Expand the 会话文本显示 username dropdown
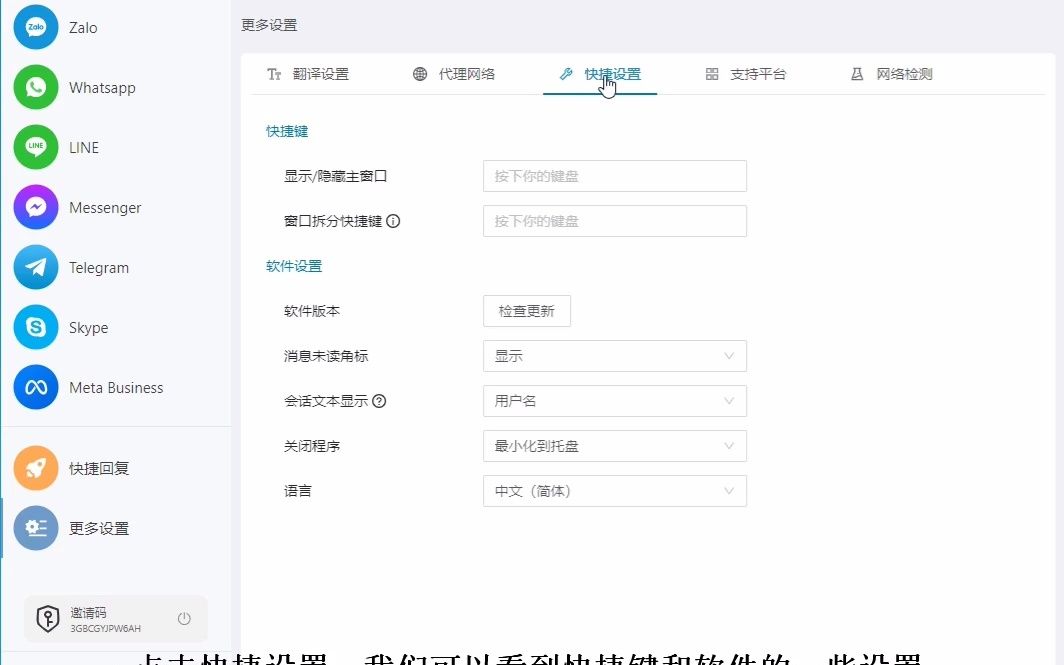The height and width of the screenshot is (665, 1064). [x=614, y=401]
